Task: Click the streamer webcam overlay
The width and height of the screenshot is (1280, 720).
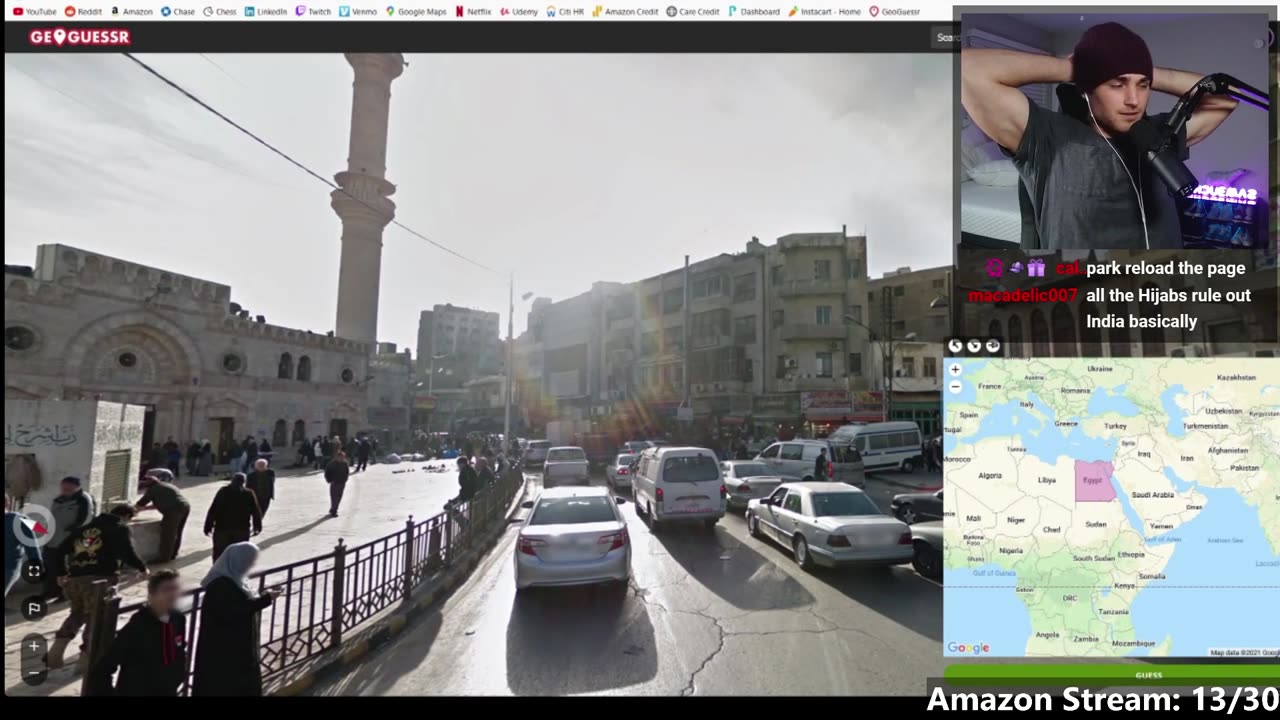Action: (1114, 129)
